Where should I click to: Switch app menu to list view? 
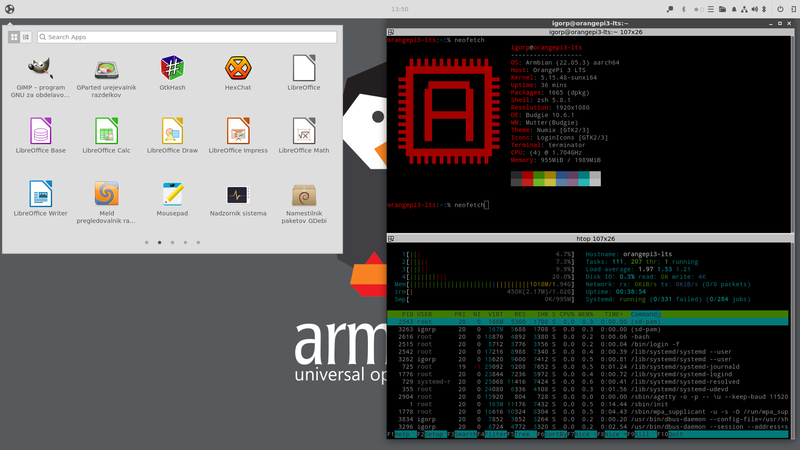(x=26, y=37)
